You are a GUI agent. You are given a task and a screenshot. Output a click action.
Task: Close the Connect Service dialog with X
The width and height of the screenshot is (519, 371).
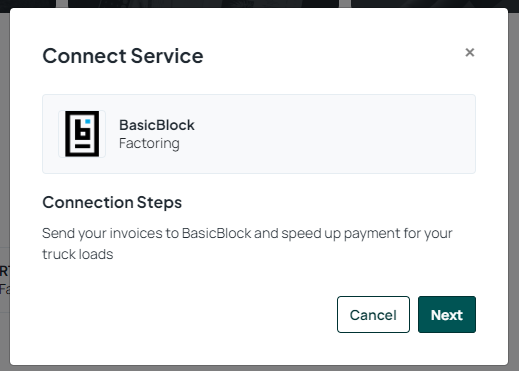click(470, 52)
